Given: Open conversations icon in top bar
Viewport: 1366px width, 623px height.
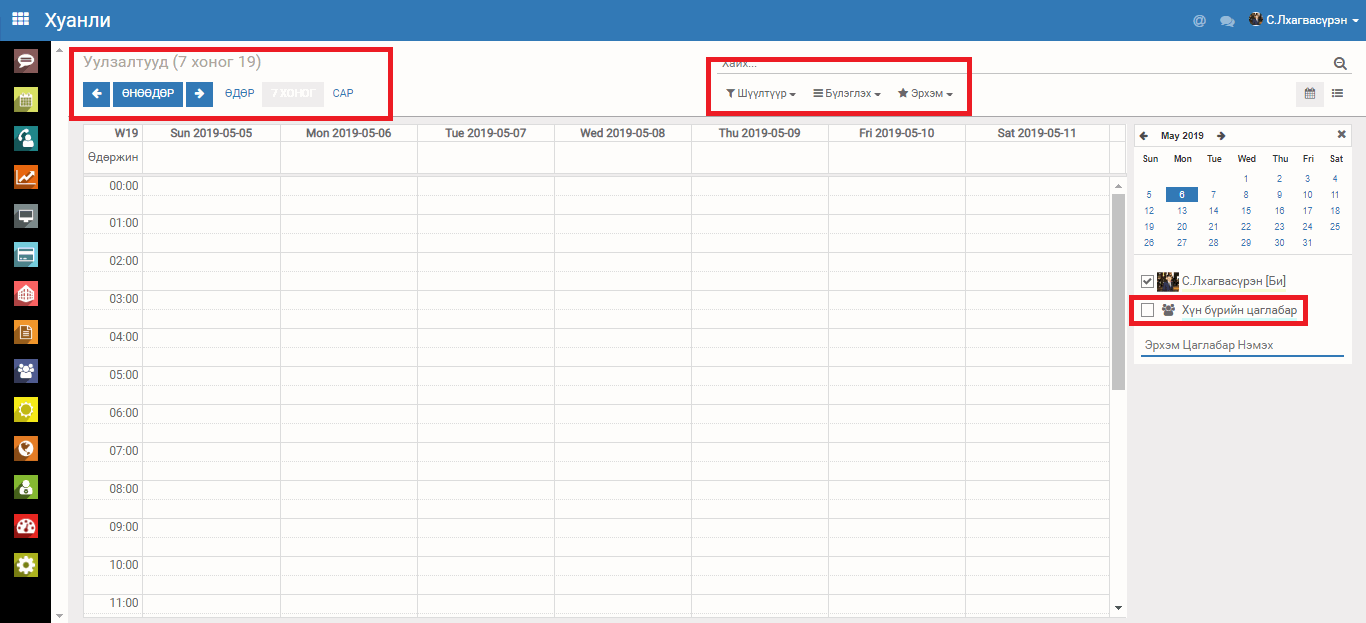Looking at the screenshot, I should point(1227,20).
